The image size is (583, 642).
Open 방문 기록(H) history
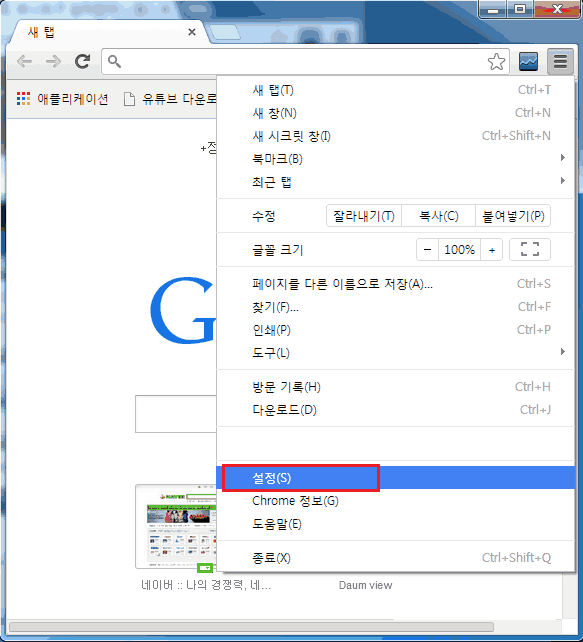[395, 387]
